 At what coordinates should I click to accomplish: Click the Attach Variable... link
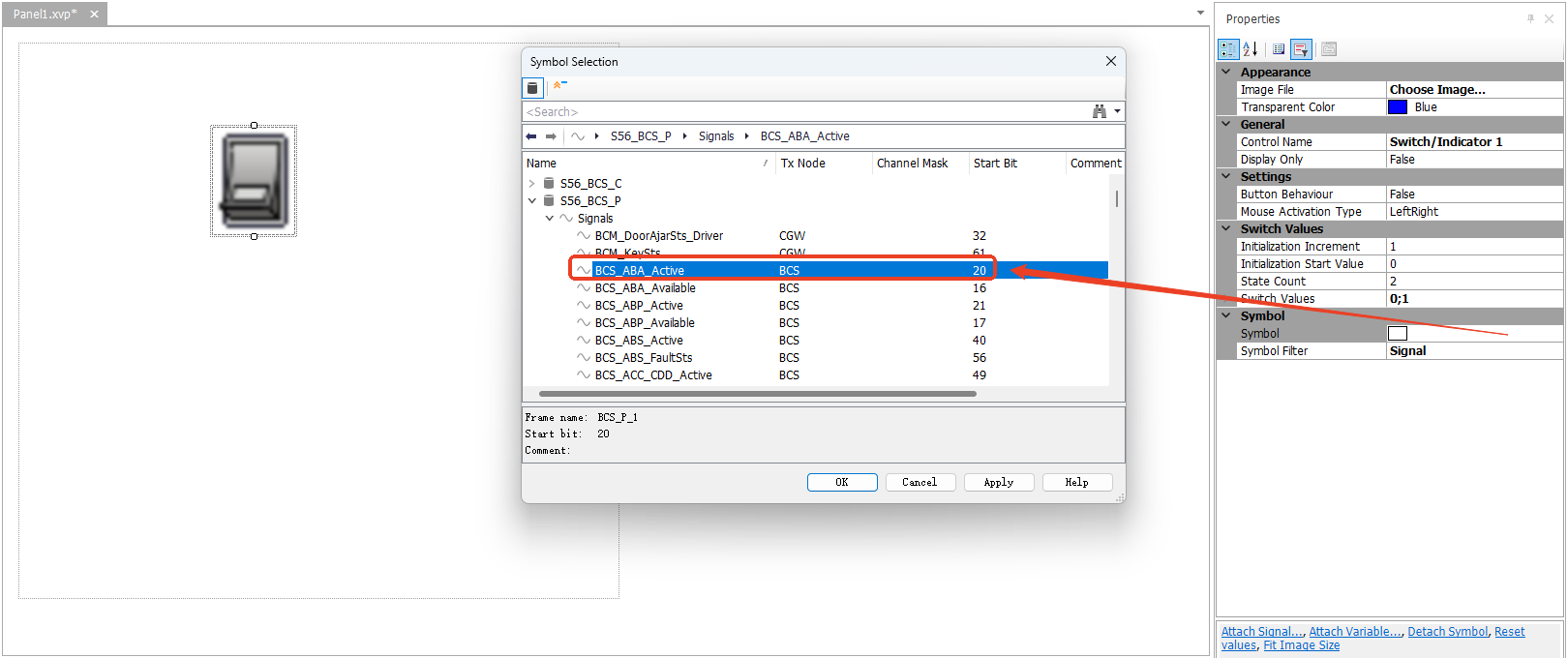coord(1355,632)
